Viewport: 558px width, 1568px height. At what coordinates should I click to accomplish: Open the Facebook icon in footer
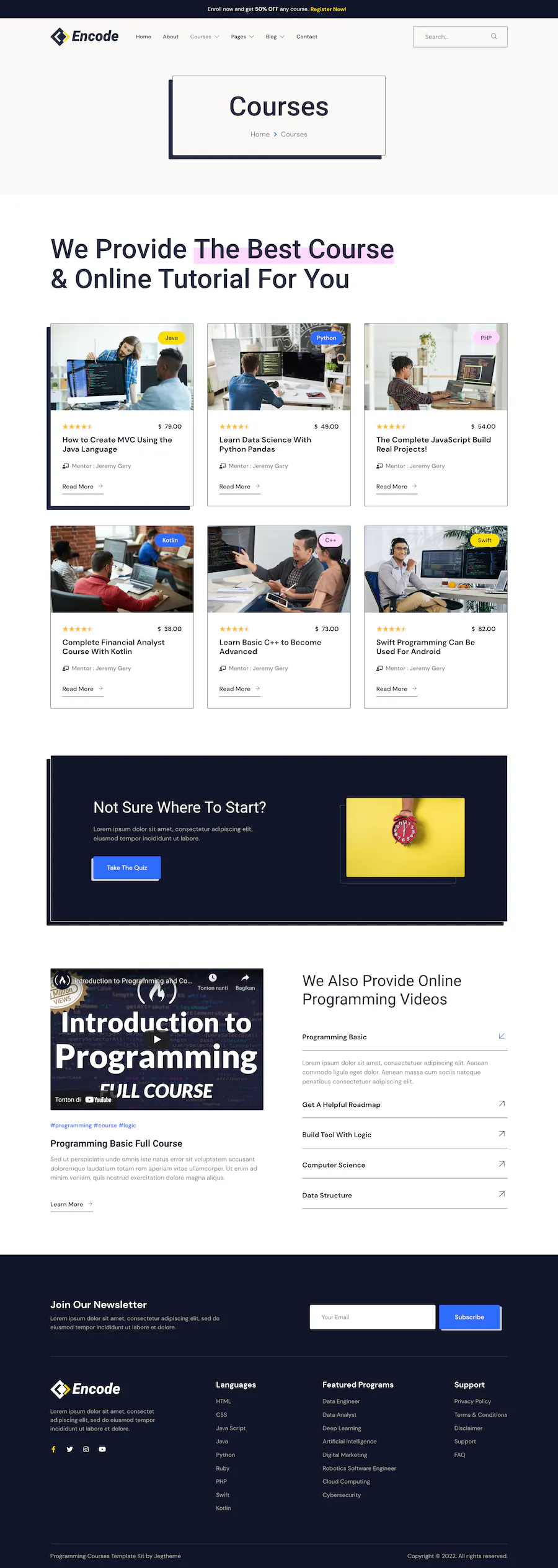point(53,1449)
